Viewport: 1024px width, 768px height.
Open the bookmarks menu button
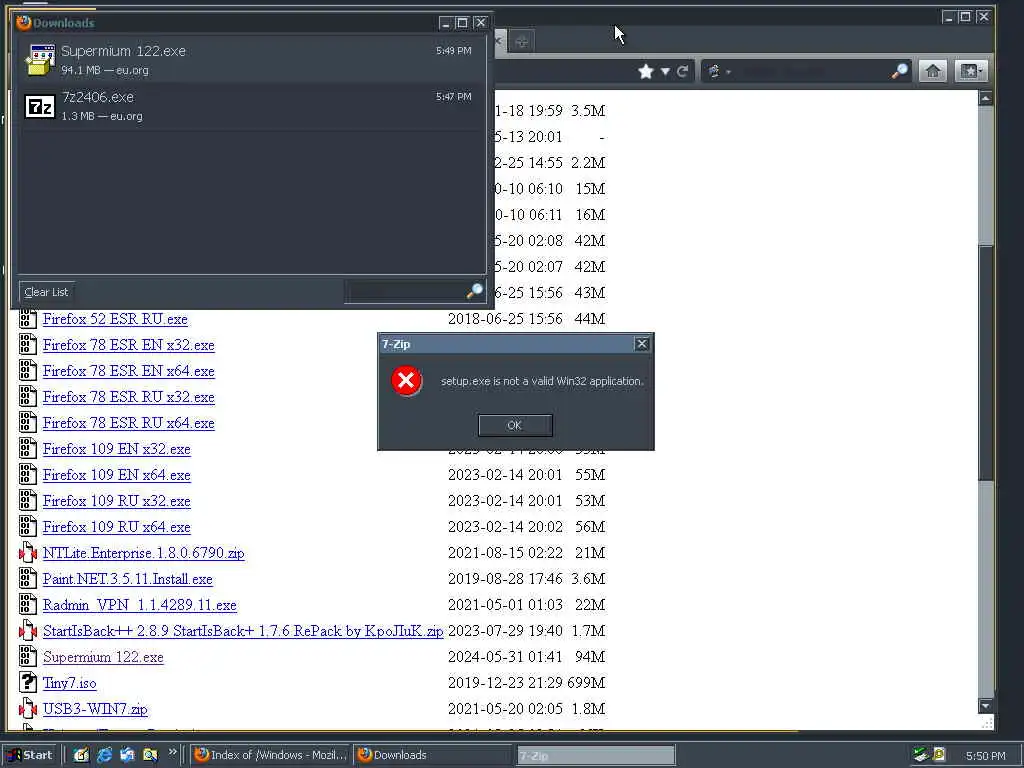[x=971, y=71]
